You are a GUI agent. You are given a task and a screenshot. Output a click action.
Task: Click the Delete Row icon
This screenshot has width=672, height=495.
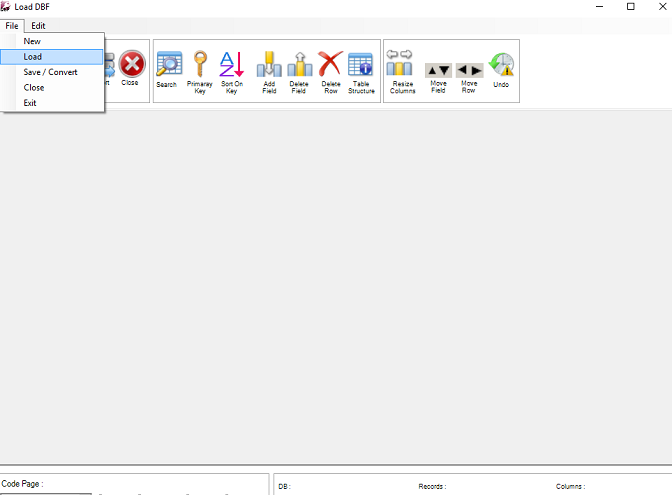[330, 66]
